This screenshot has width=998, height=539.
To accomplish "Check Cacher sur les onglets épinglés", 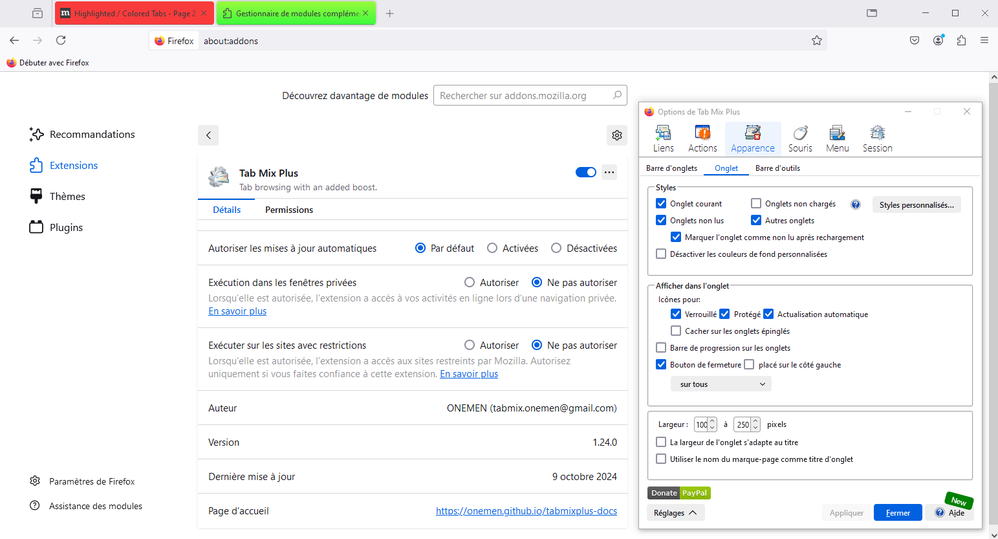I will point(676,331).
